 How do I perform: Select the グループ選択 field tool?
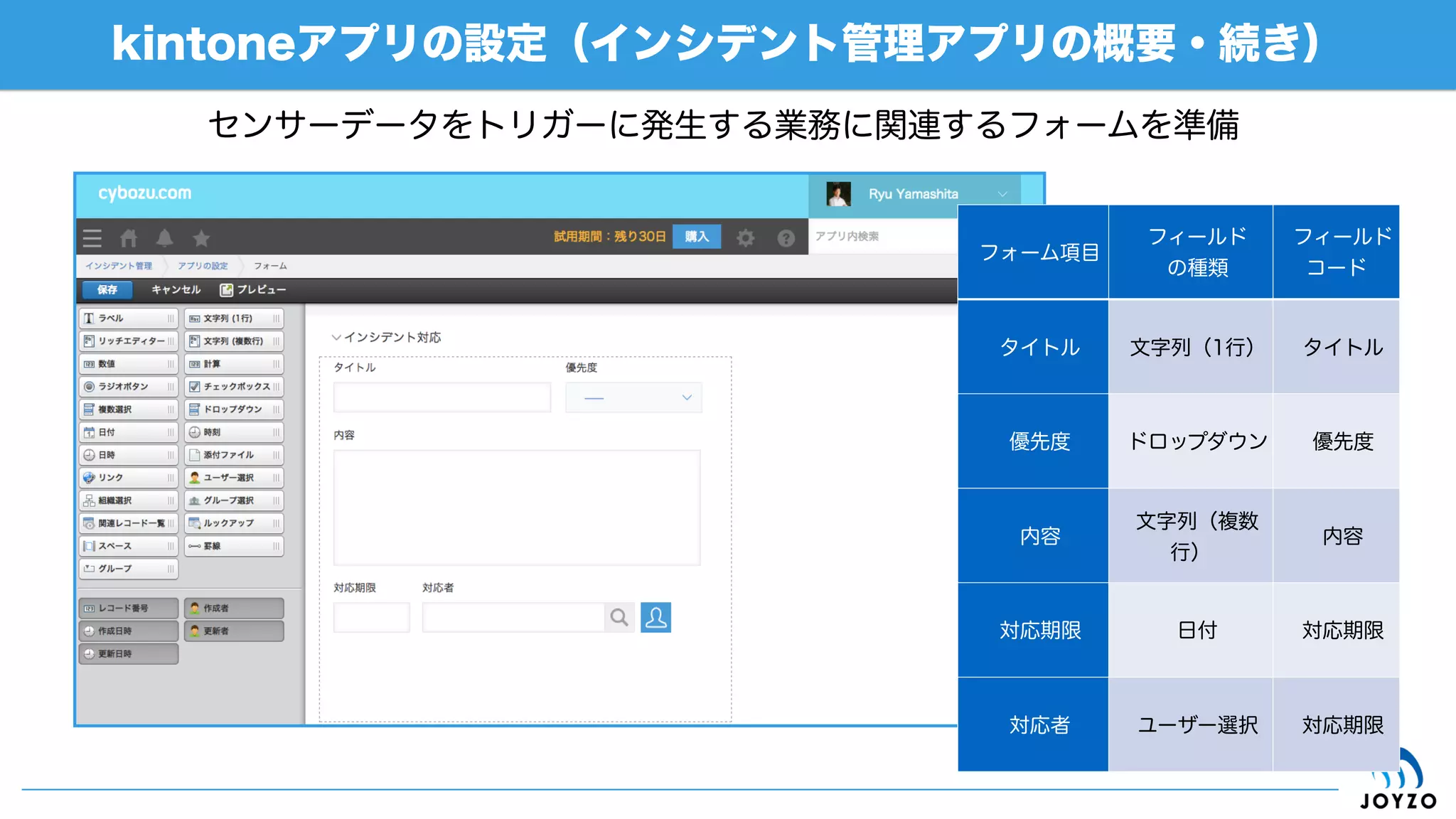(234, 500)
